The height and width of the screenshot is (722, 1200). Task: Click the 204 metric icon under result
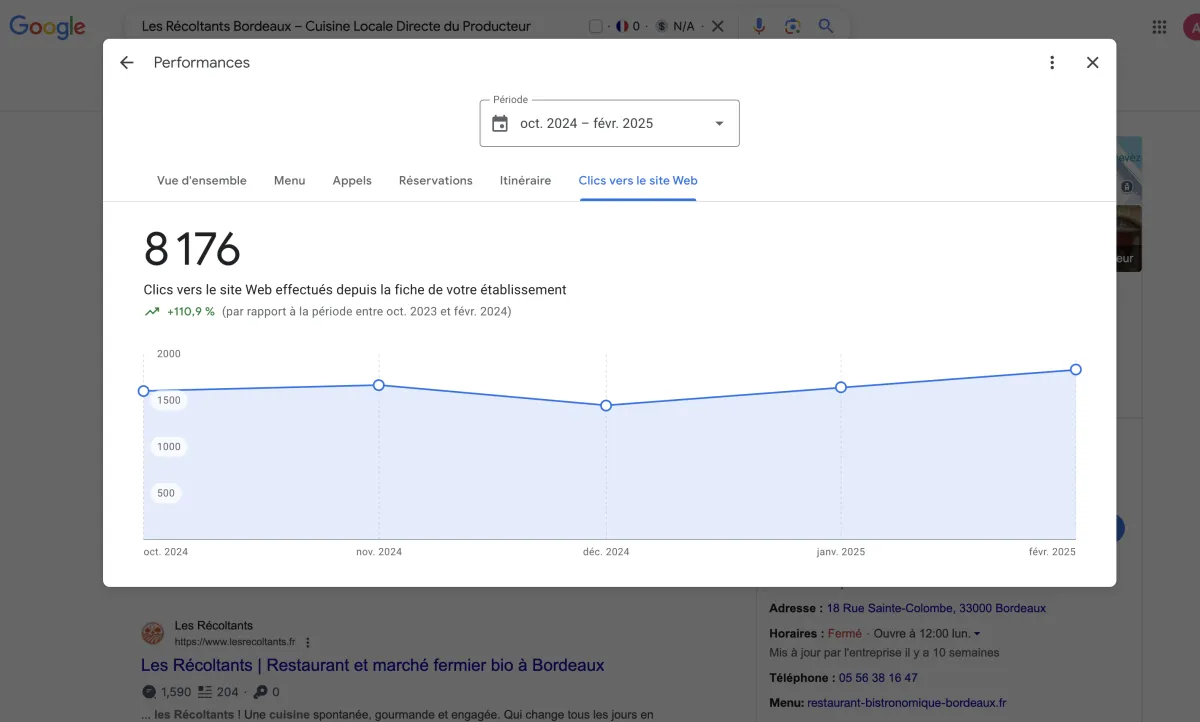[x=205, y=692]
